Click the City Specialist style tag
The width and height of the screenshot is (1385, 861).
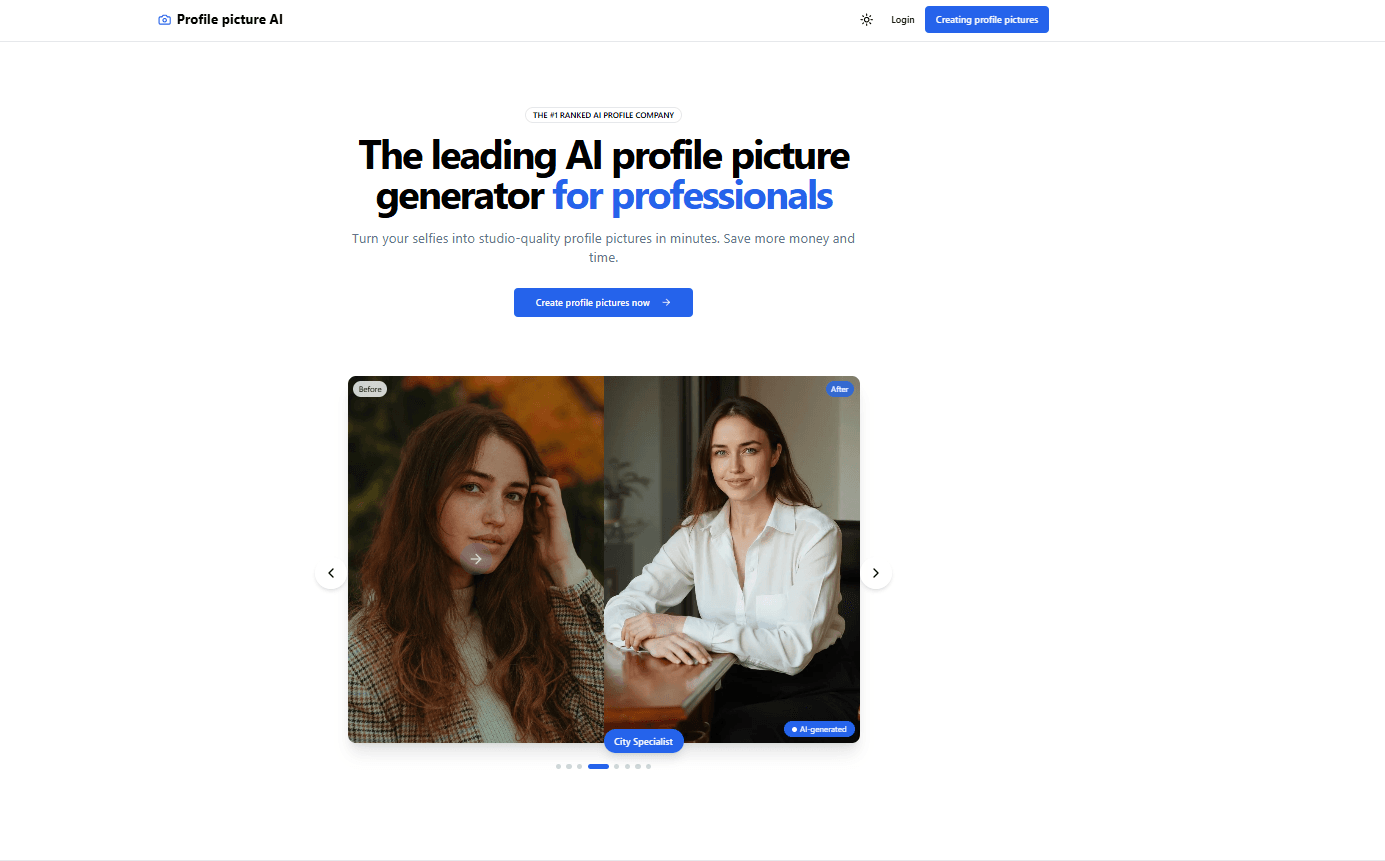coord(644,742)
